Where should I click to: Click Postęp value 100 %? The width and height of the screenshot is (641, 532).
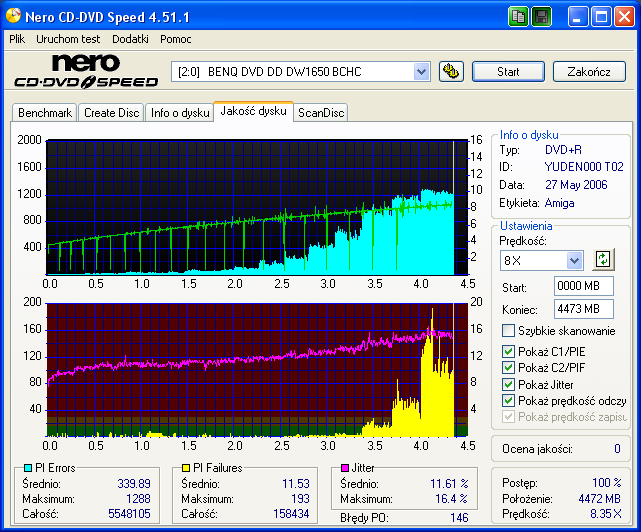pos(607,483)
